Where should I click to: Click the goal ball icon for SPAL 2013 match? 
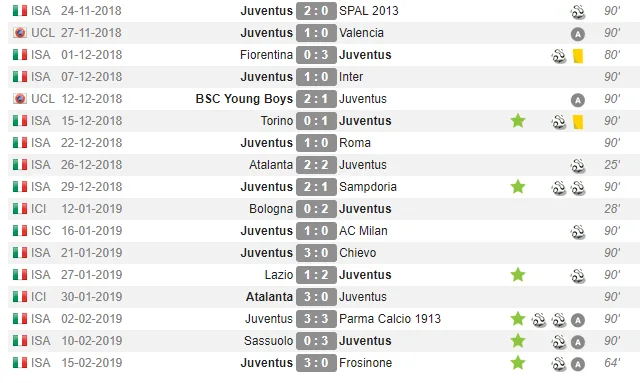pyautogui.click(x=578, y=12)
